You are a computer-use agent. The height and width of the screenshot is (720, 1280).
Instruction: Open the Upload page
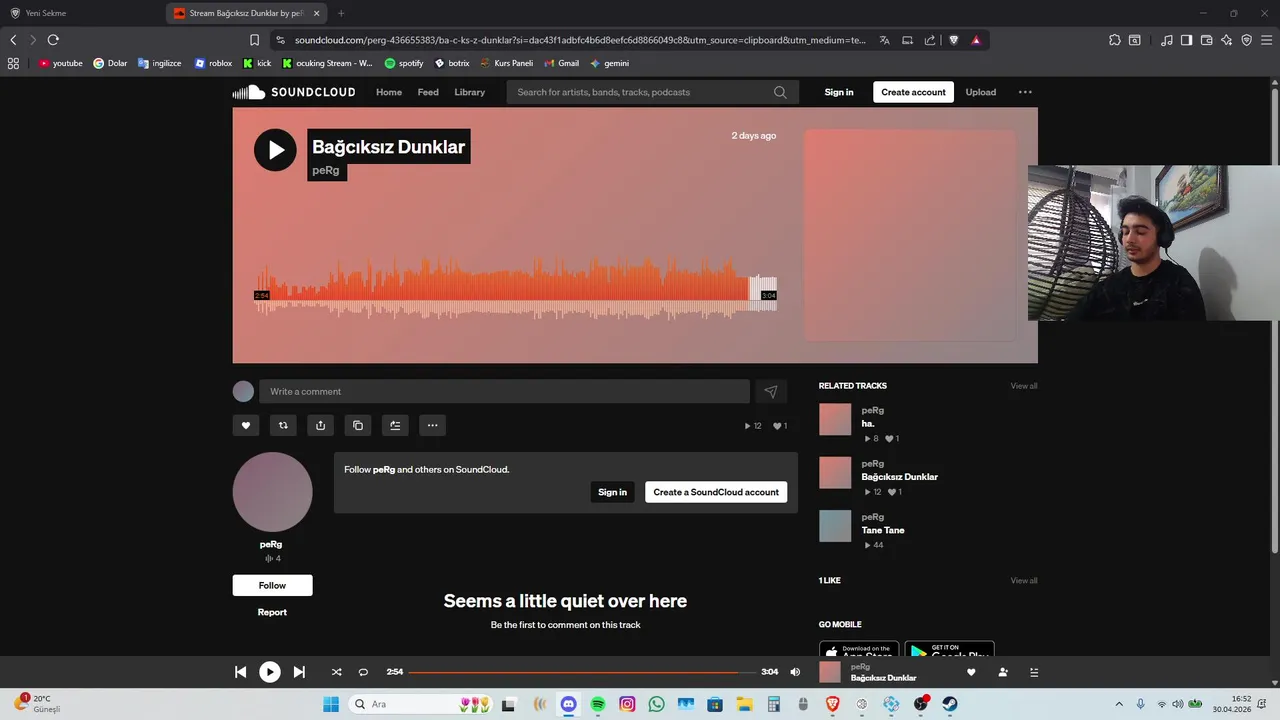(x=980, y=92)
